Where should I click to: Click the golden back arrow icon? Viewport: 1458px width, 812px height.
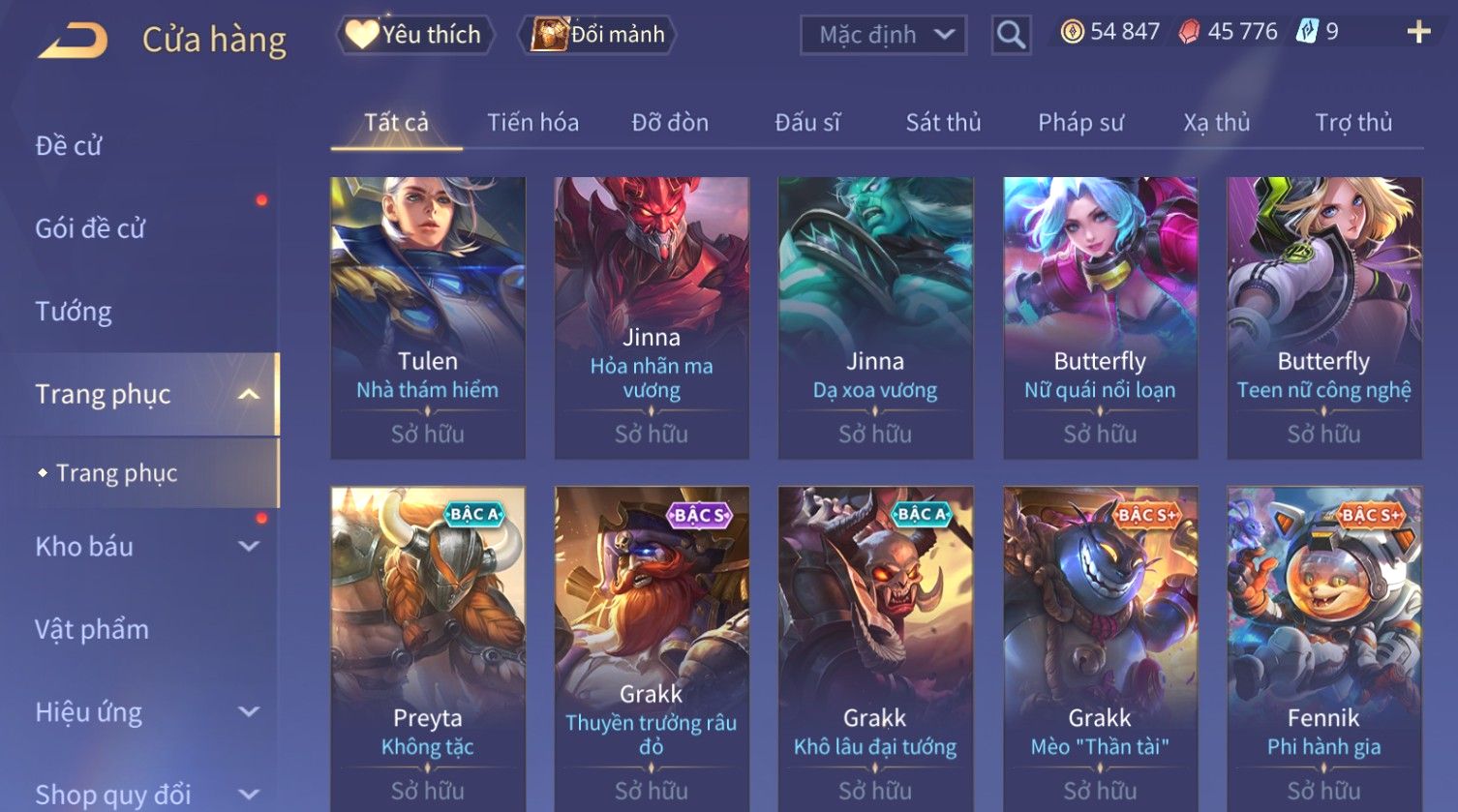74,40
